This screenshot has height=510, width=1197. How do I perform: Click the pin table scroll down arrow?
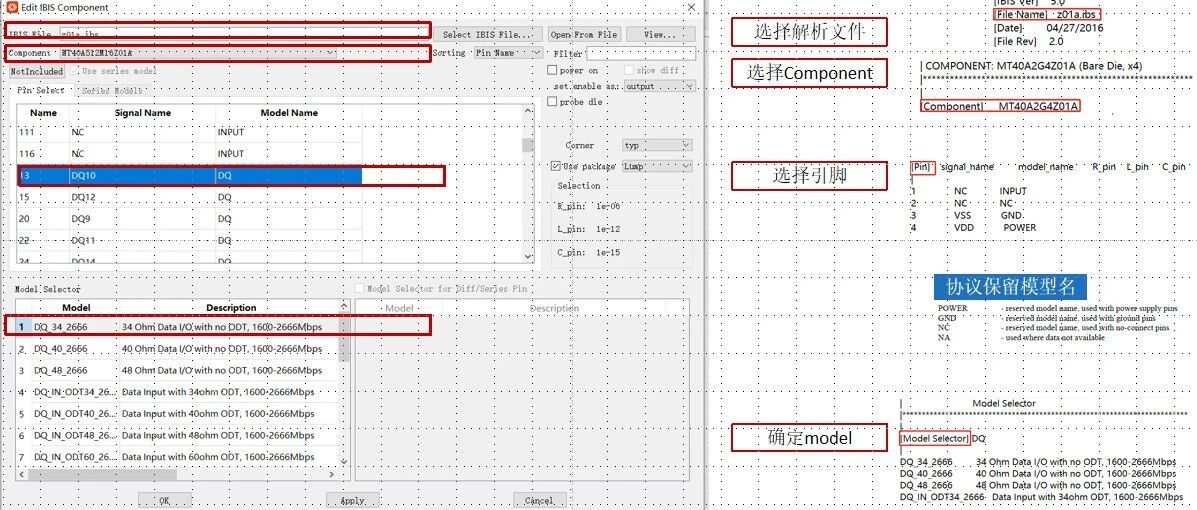(528, 257)
